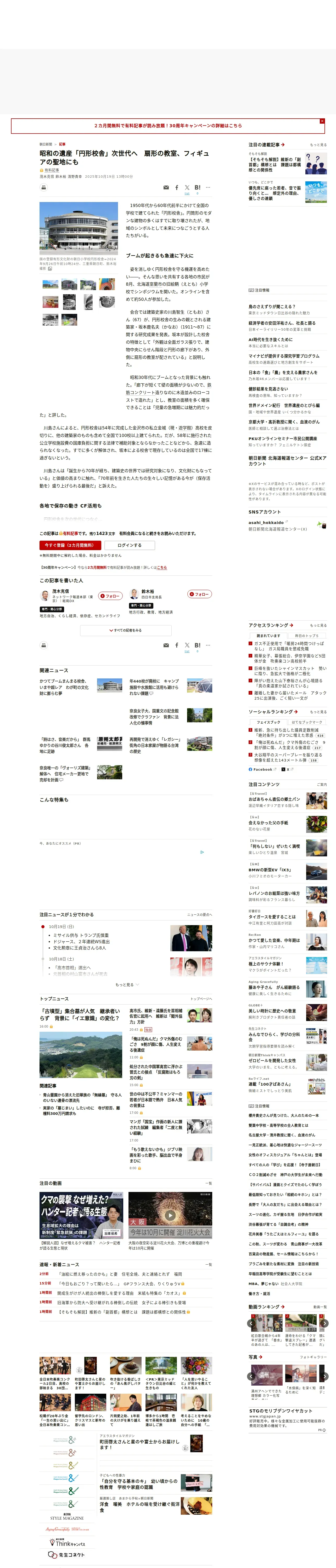Open main photo of the round school building
Viewport: 336px width, 1568px height.
coord(79,228)
